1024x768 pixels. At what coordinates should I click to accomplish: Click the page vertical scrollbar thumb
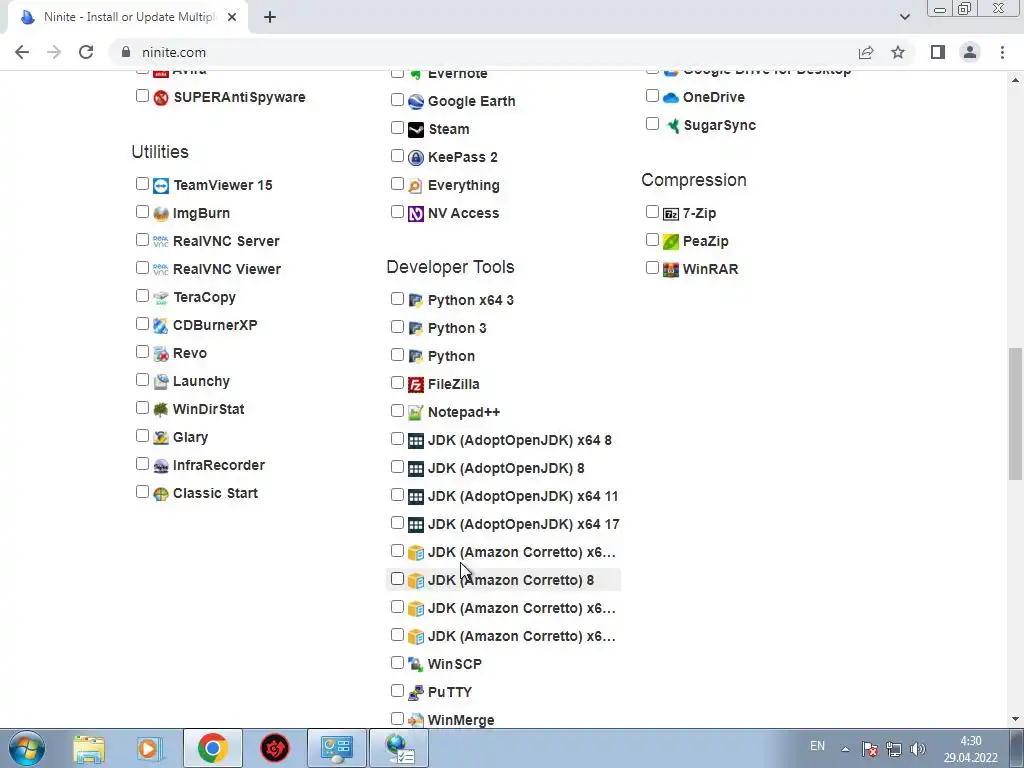[x=1015, y=414]
